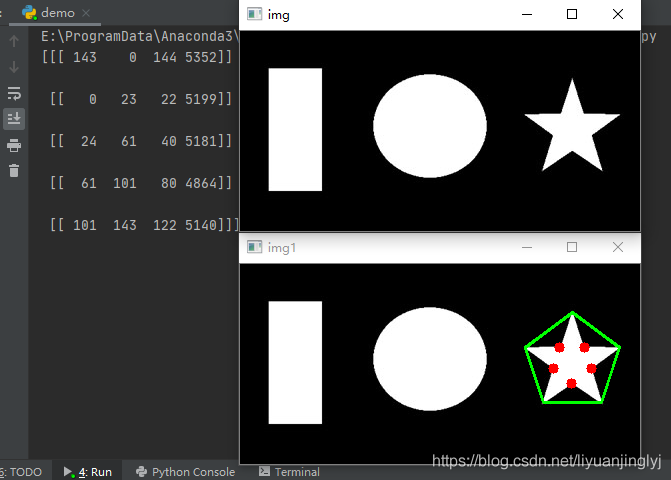
Task: Minimize the img1 window
Action: tap(526, 247)
